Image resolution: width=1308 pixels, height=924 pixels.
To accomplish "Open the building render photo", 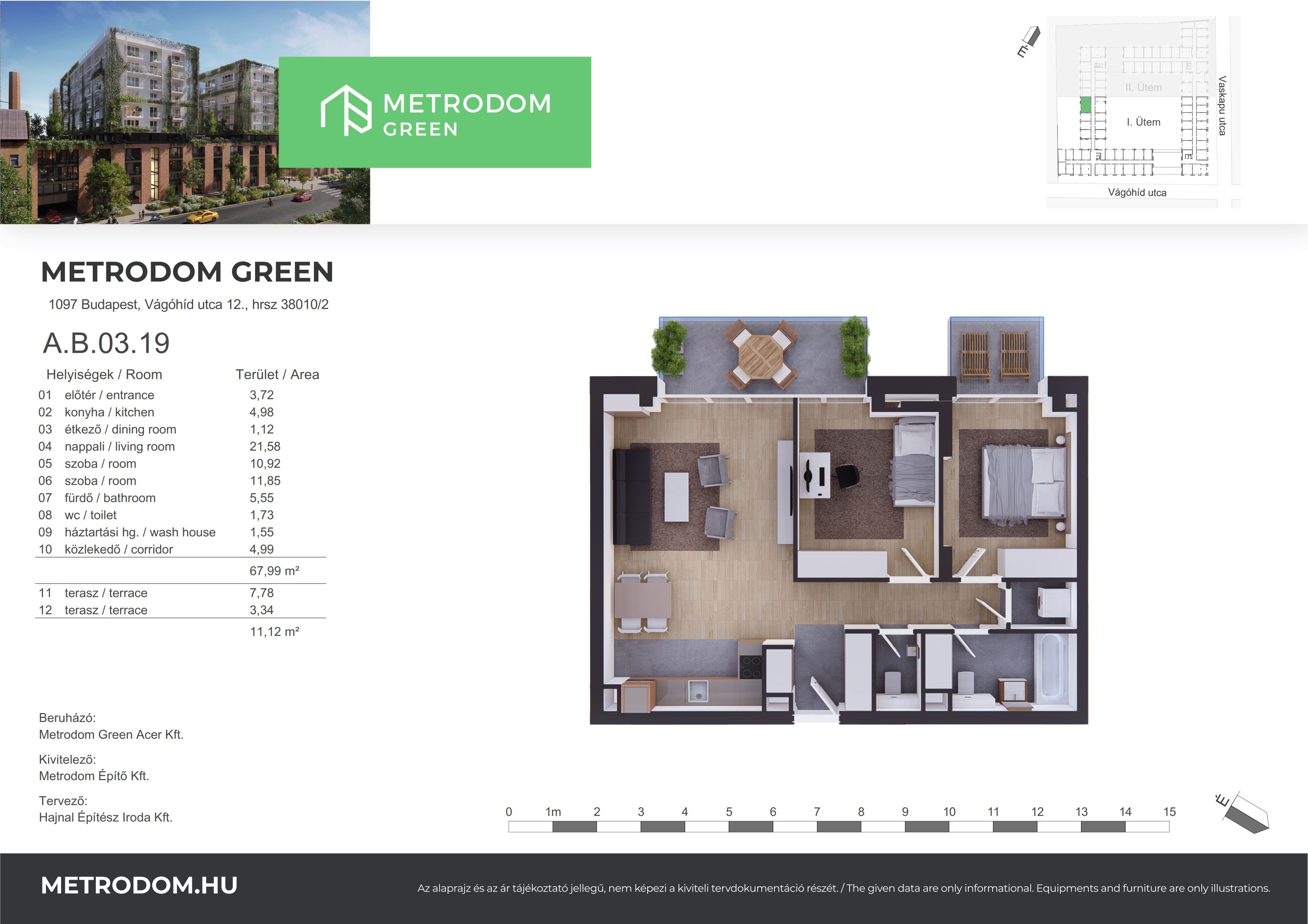I will click(x=185, y=112).
